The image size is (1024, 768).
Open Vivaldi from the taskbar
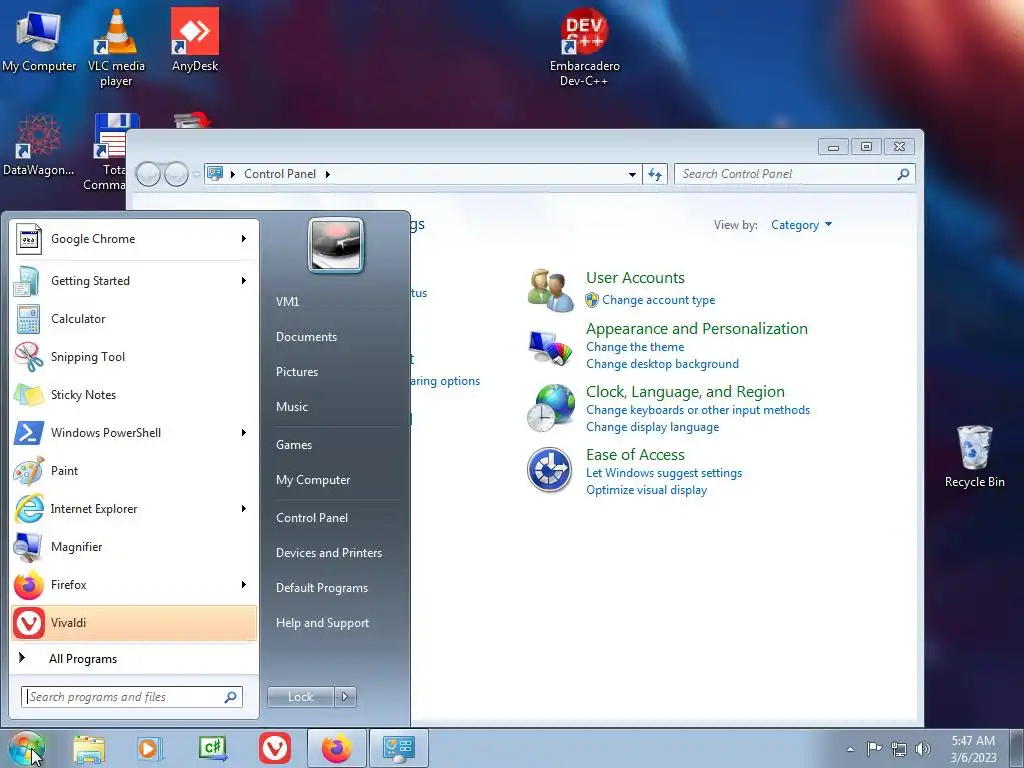275,748
